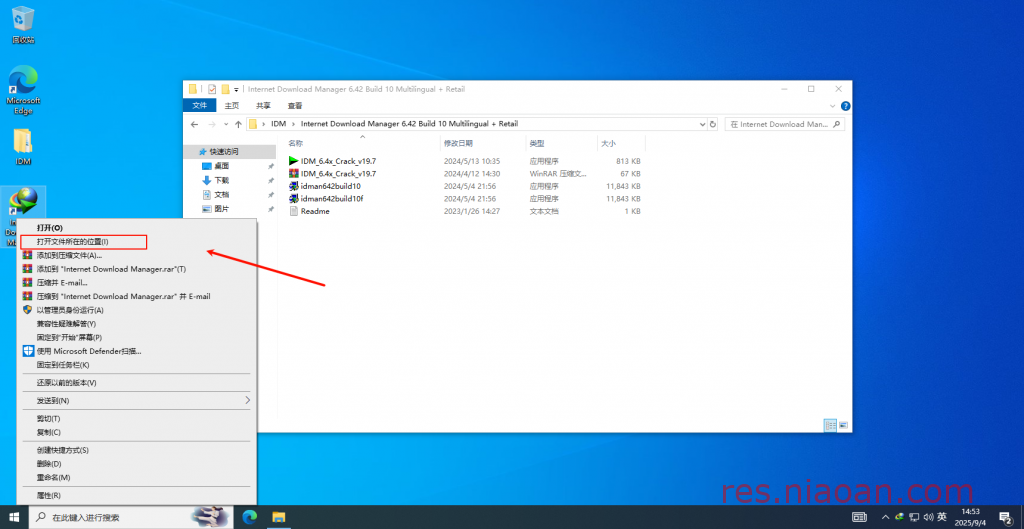Open the quick access toolbar customize dropdown
This screenshot has height=529, width=1024.
point(236,89)
